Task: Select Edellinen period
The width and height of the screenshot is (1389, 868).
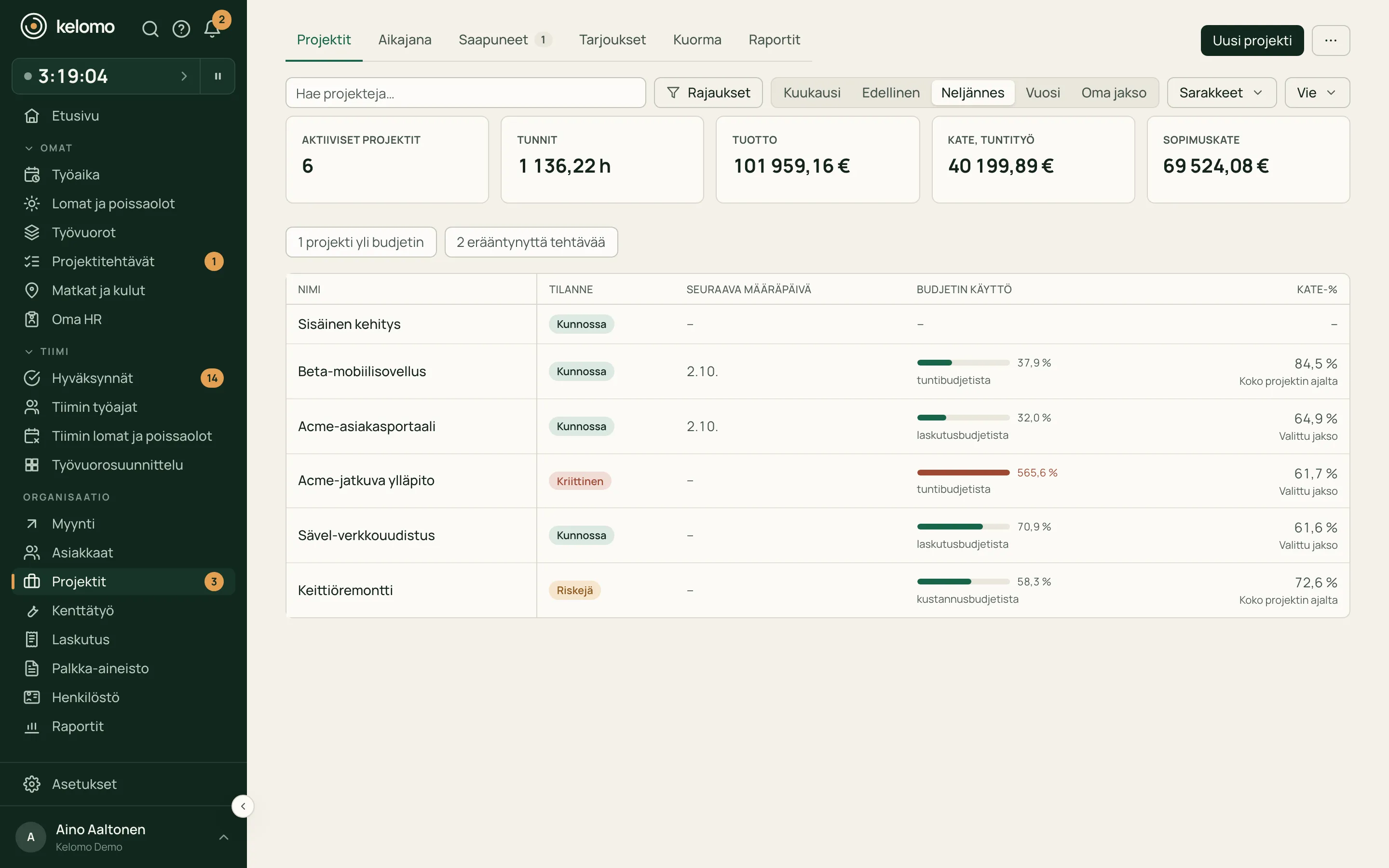Action: (891, 93)
